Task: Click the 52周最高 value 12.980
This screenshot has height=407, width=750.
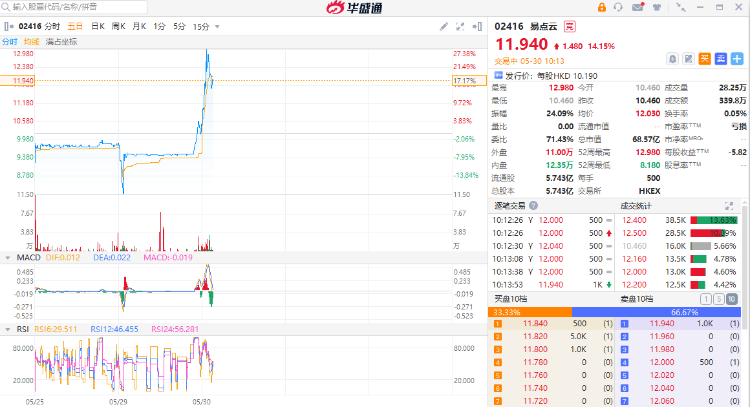Action: pyautogui.click(x=648, y=152)
